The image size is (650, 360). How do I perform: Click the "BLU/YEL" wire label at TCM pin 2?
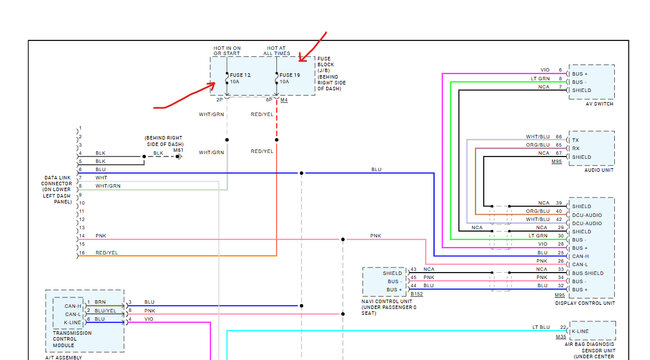point(105,311)
